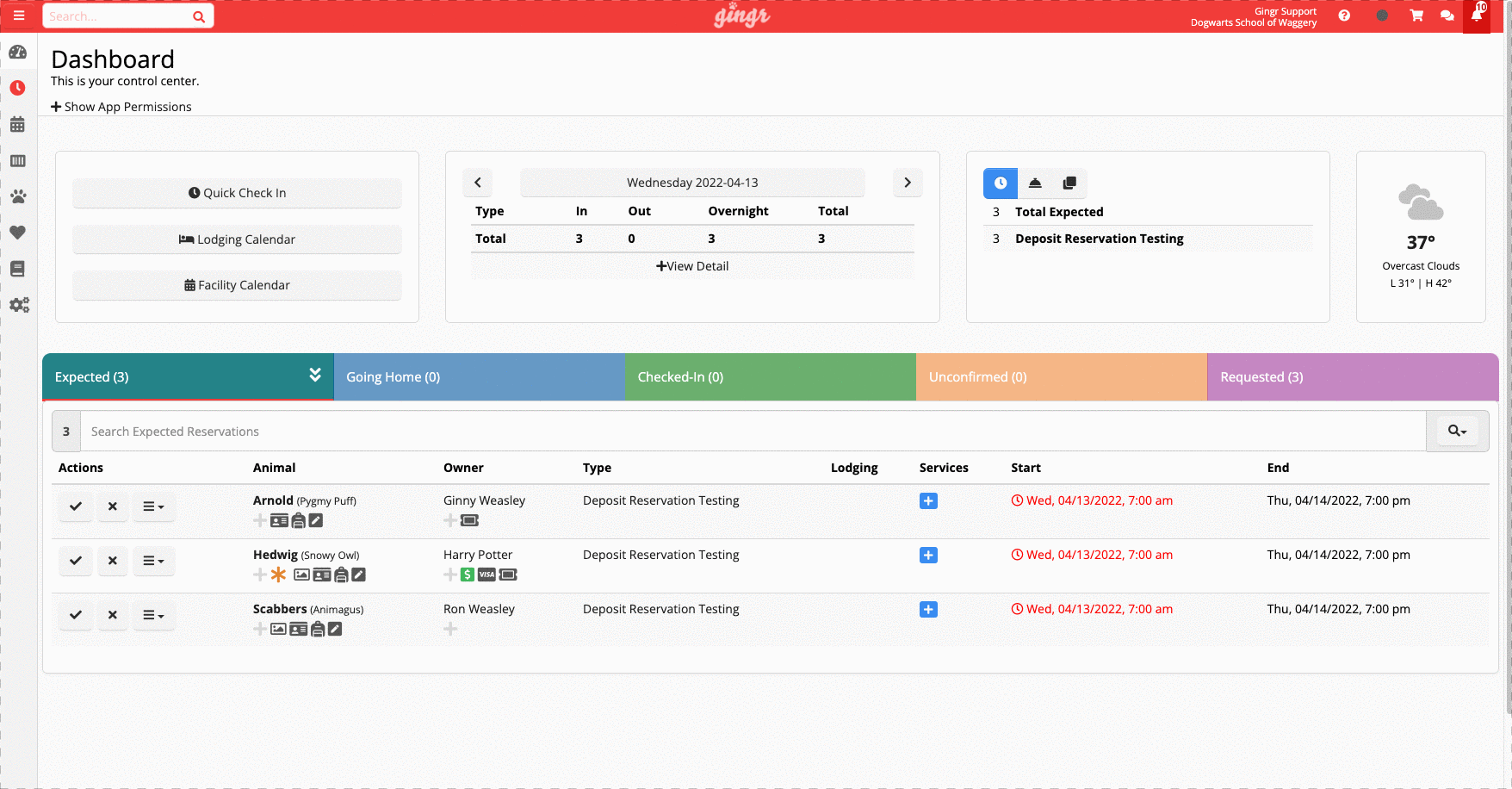Switch to the Expected (3) tab

(x=188, y=376)
